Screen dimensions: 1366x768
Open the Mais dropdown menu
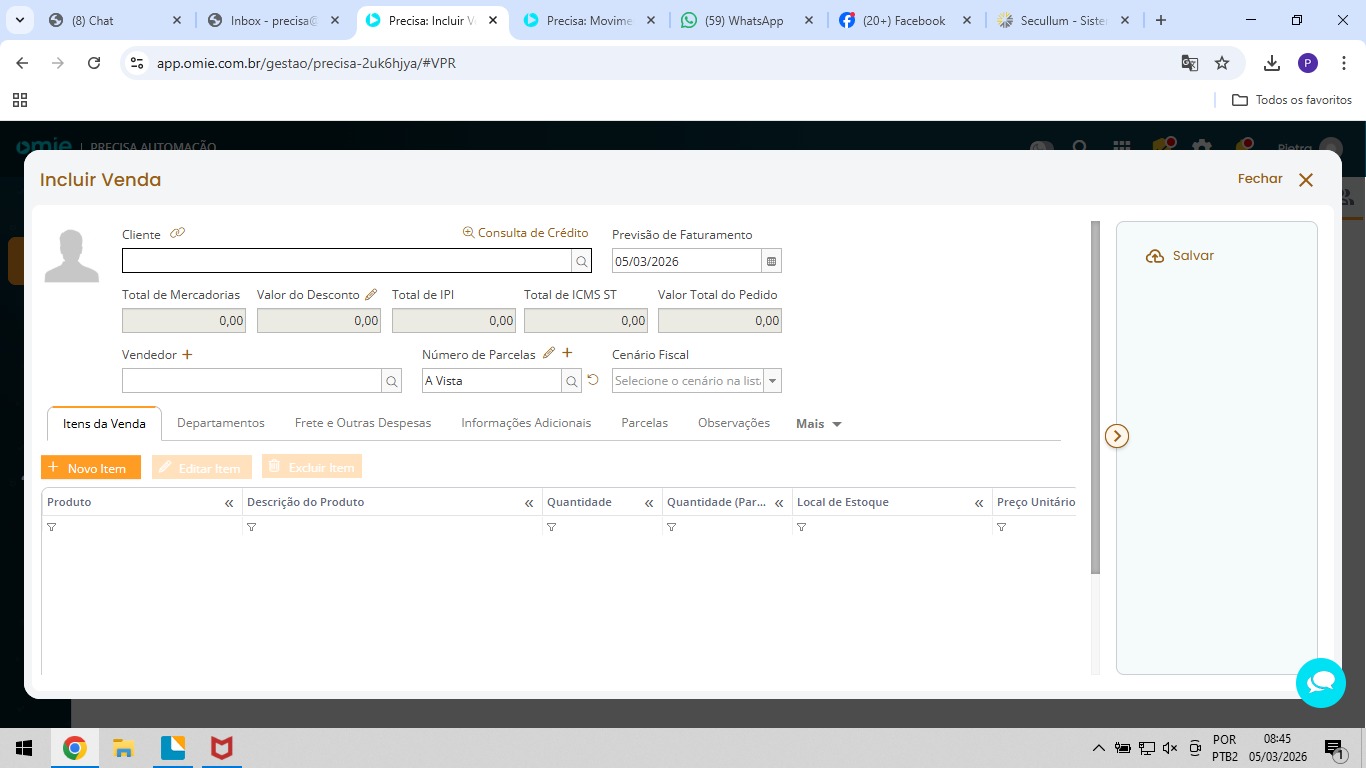(x=819, y=424)
